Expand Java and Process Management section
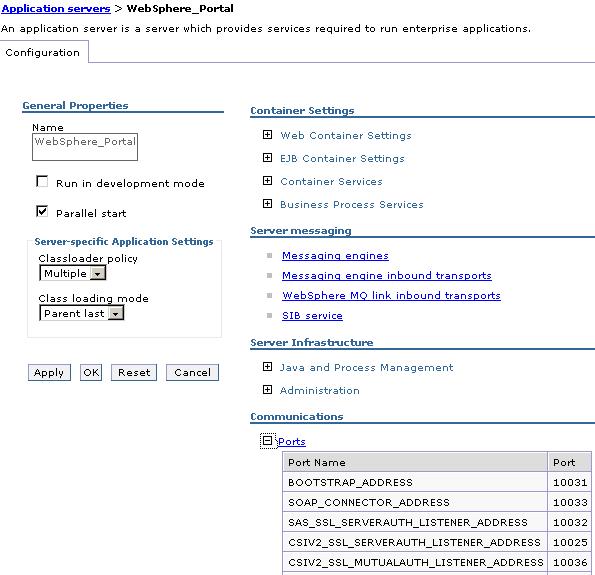The image size is (595, 575). [x=267, y=367]
